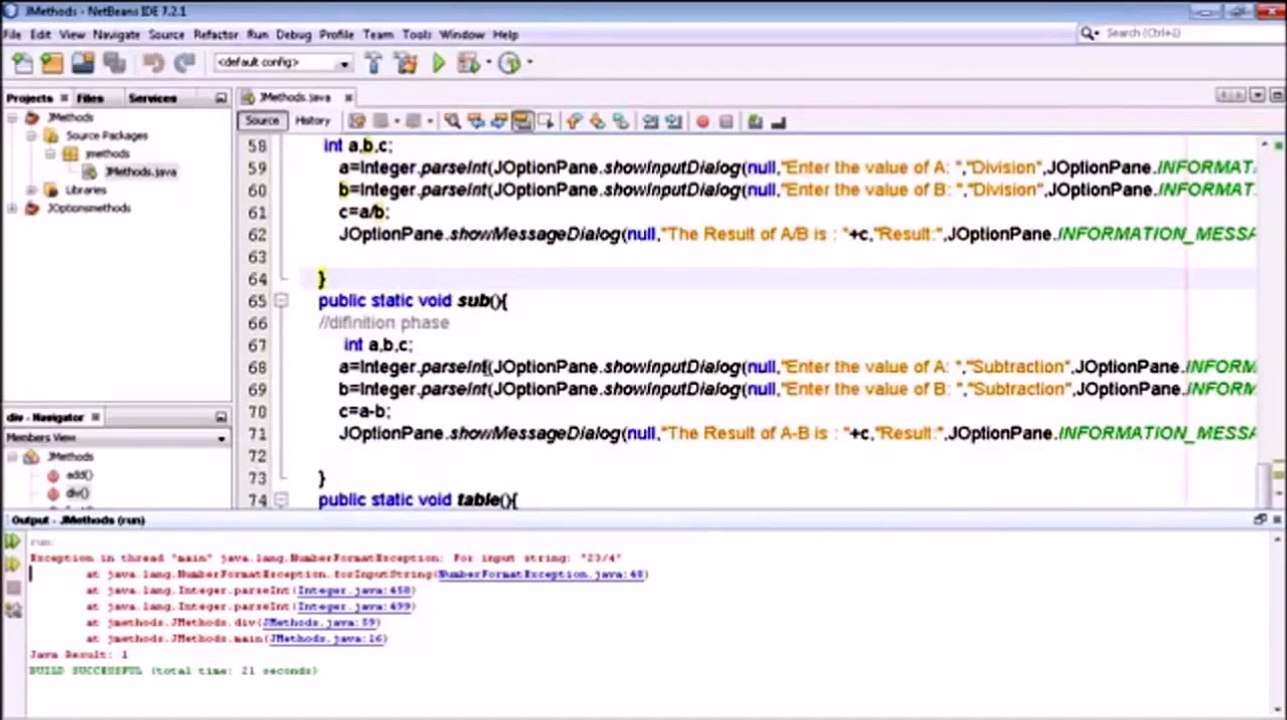Image resolution: width=1287 pixels, height=720 pixels.
Task: Click Clean and Build Project icon
Action: tap(405, 63)
